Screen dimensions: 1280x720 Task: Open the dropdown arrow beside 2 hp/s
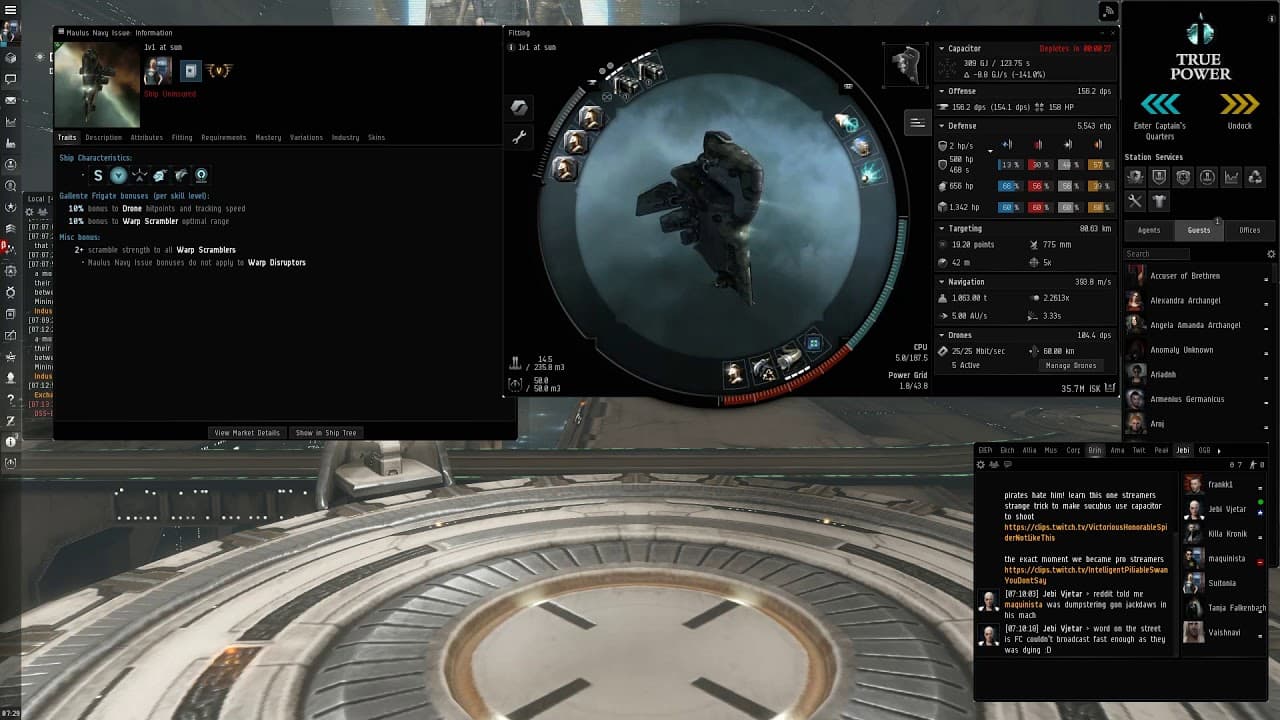click(x=991, y=150)
